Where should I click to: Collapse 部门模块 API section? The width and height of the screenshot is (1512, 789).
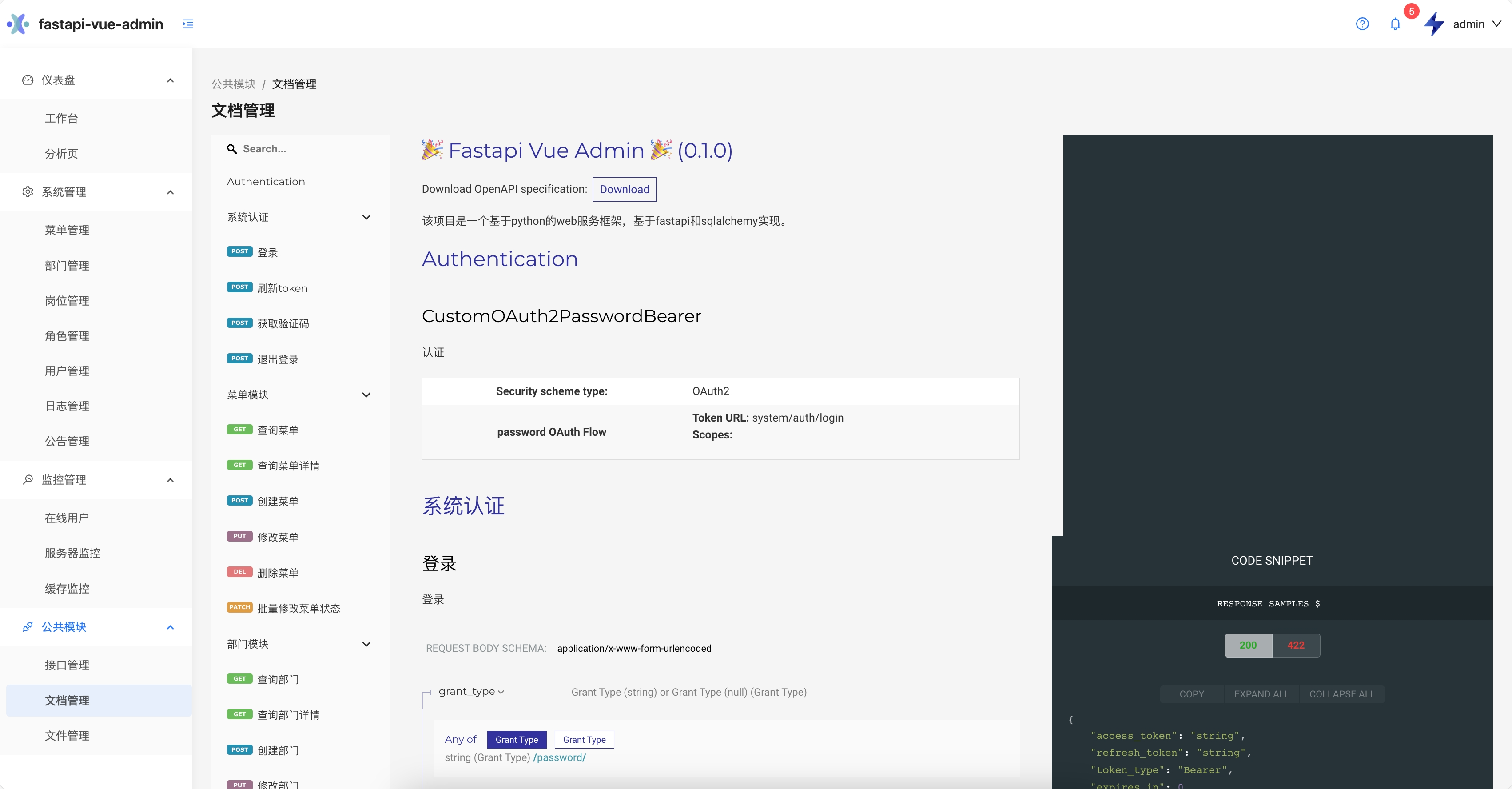coord(366,644)
